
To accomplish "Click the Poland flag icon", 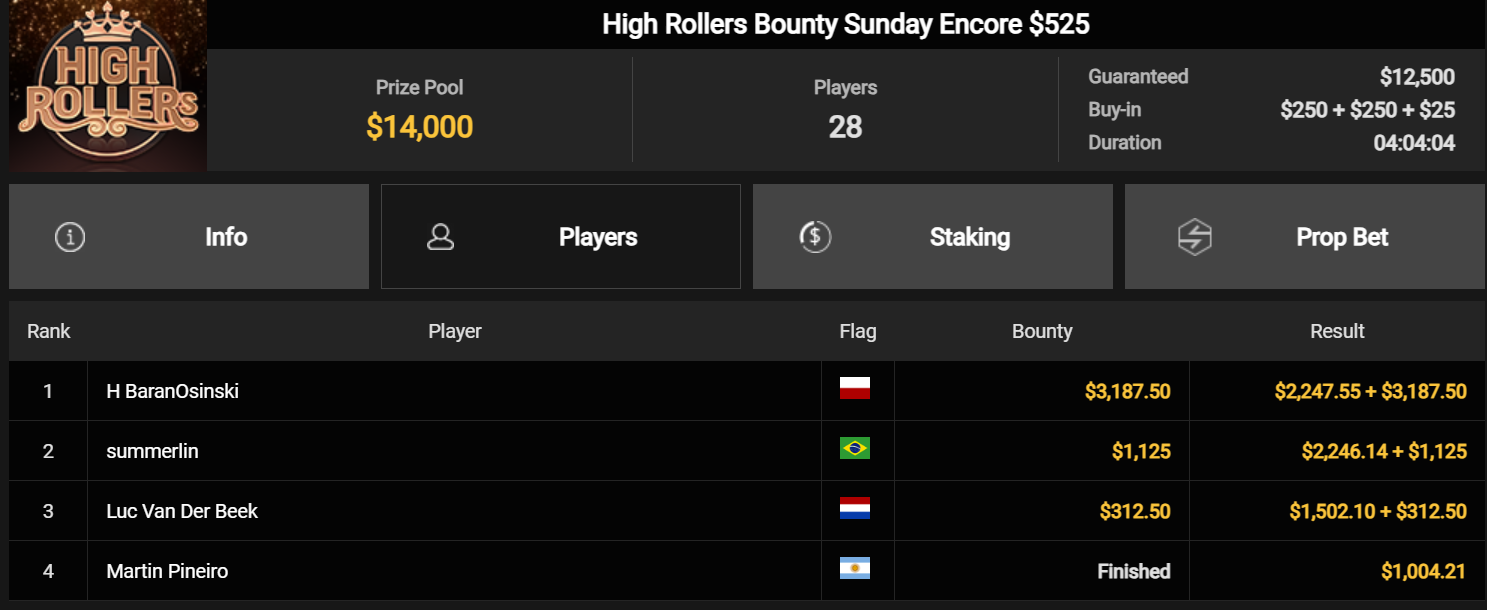I will click(855, 389).
